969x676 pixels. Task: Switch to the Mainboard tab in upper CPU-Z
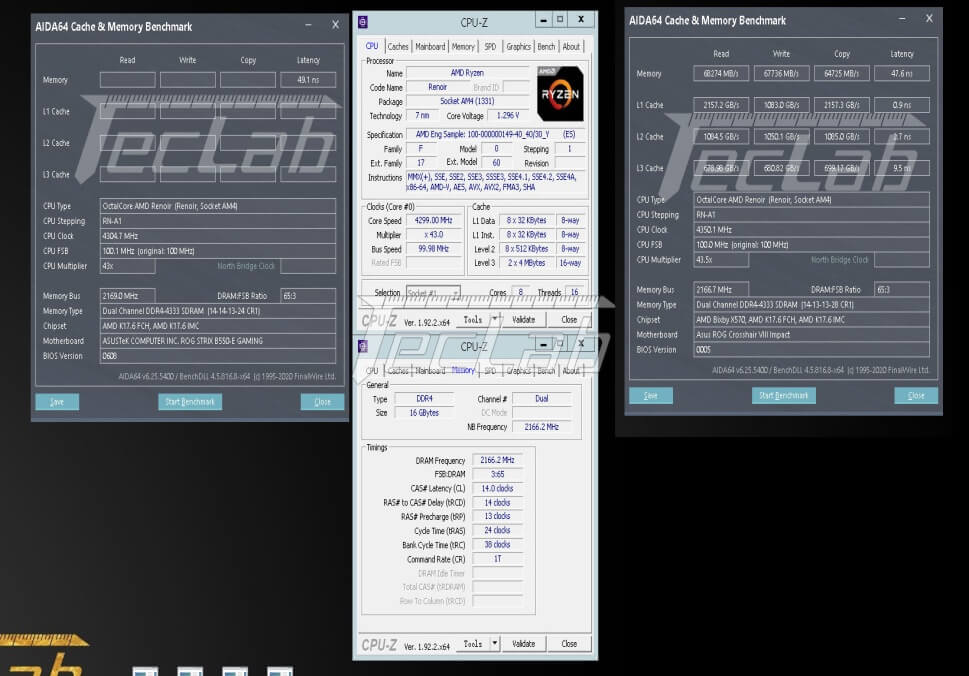pos(430,46)
